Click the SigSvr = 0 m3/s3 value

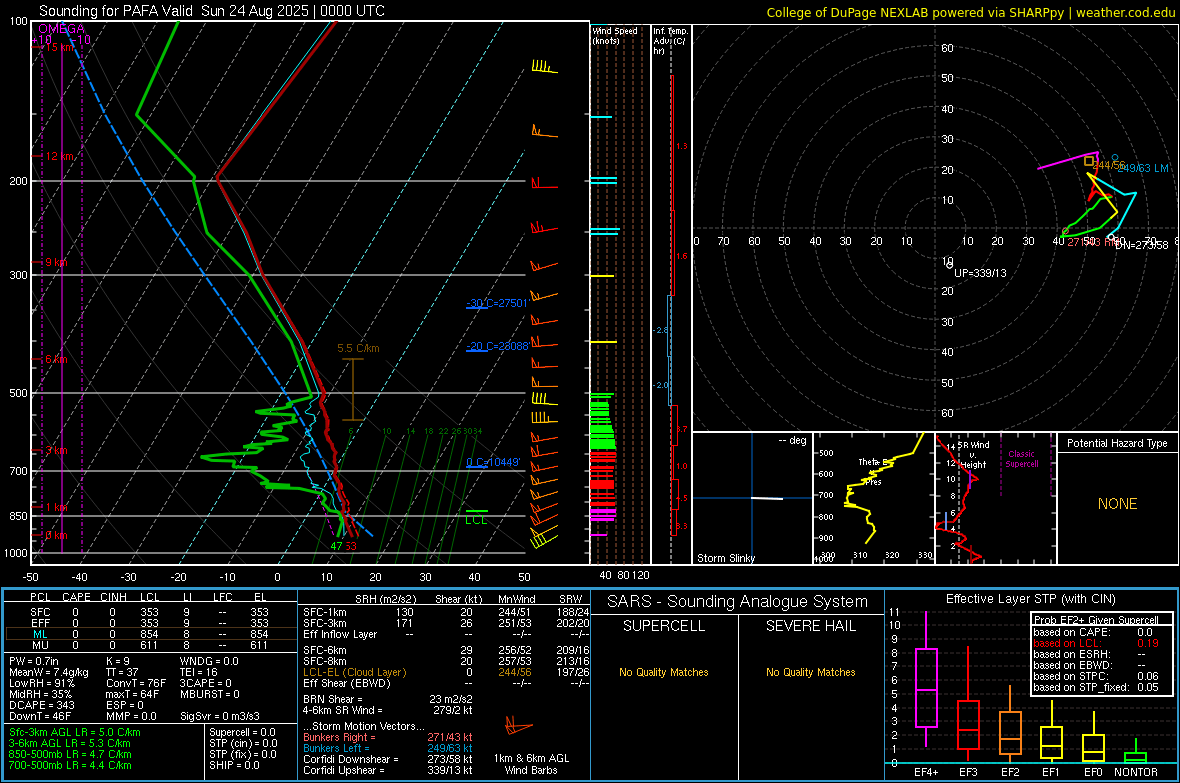click(x=220, y=717)
